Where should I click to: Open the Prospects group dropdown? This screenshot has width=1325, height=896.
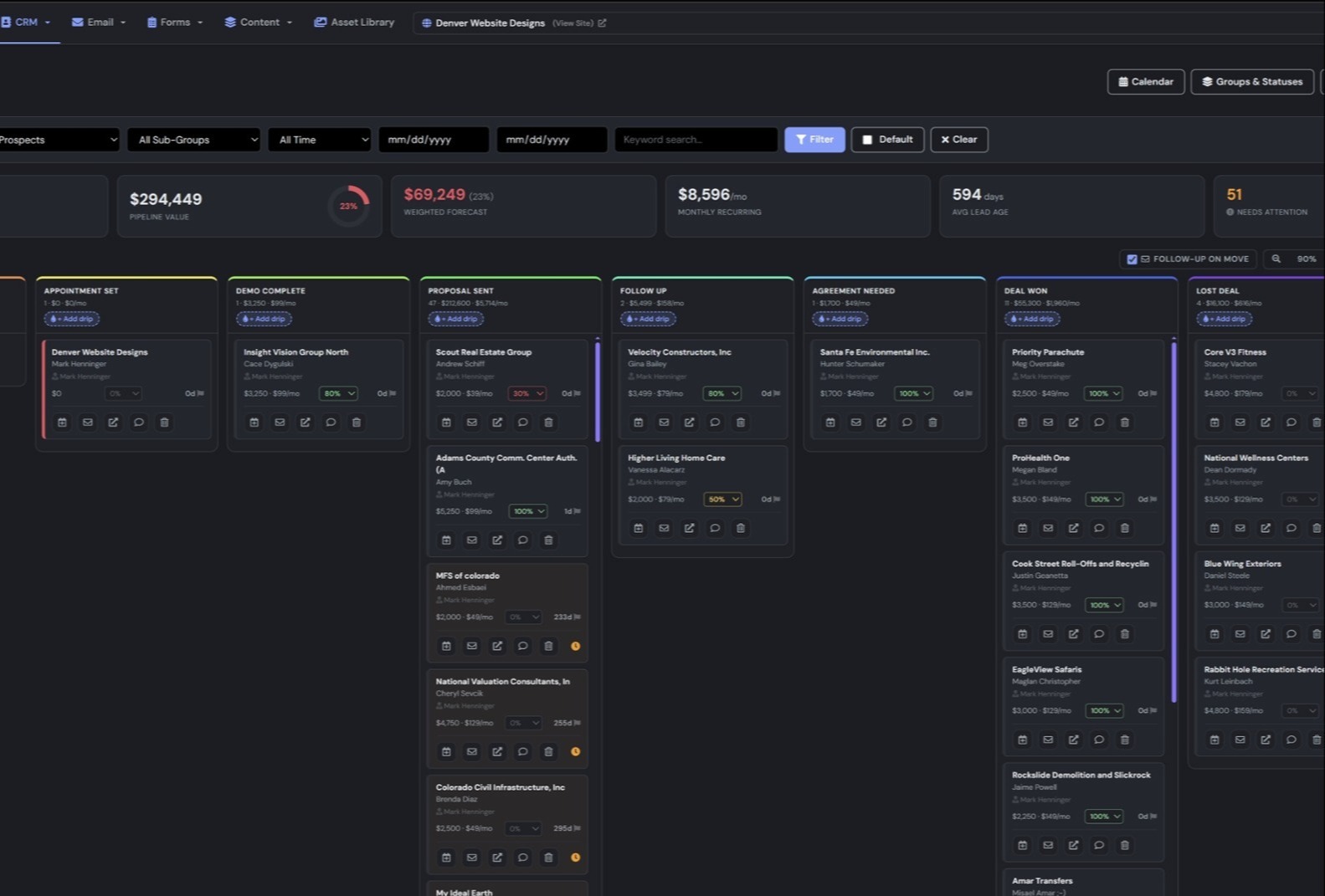pos(59,140)
